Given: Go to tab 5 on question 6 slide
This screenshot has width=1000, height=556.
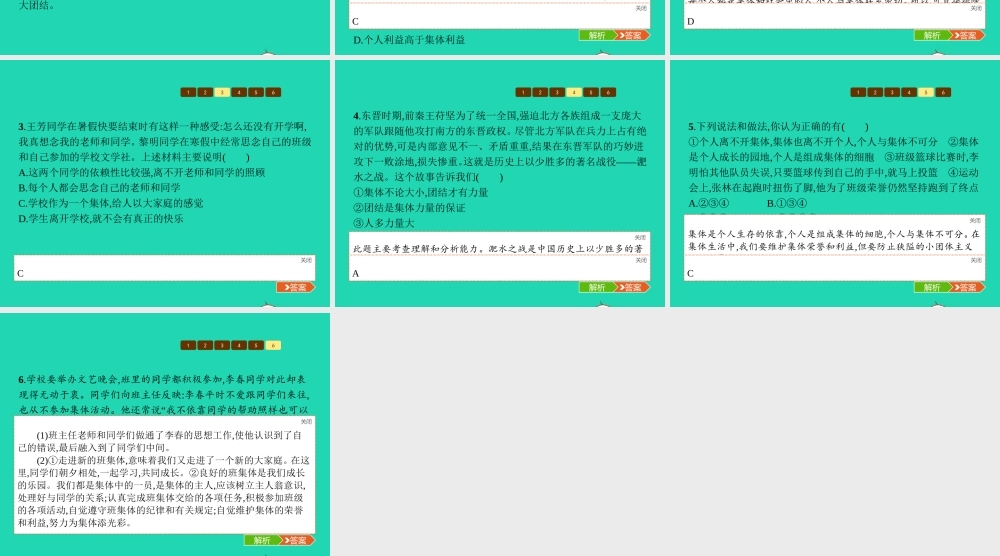Looking at the screenshot, I should pyautogui.click(x=256, y=346).
